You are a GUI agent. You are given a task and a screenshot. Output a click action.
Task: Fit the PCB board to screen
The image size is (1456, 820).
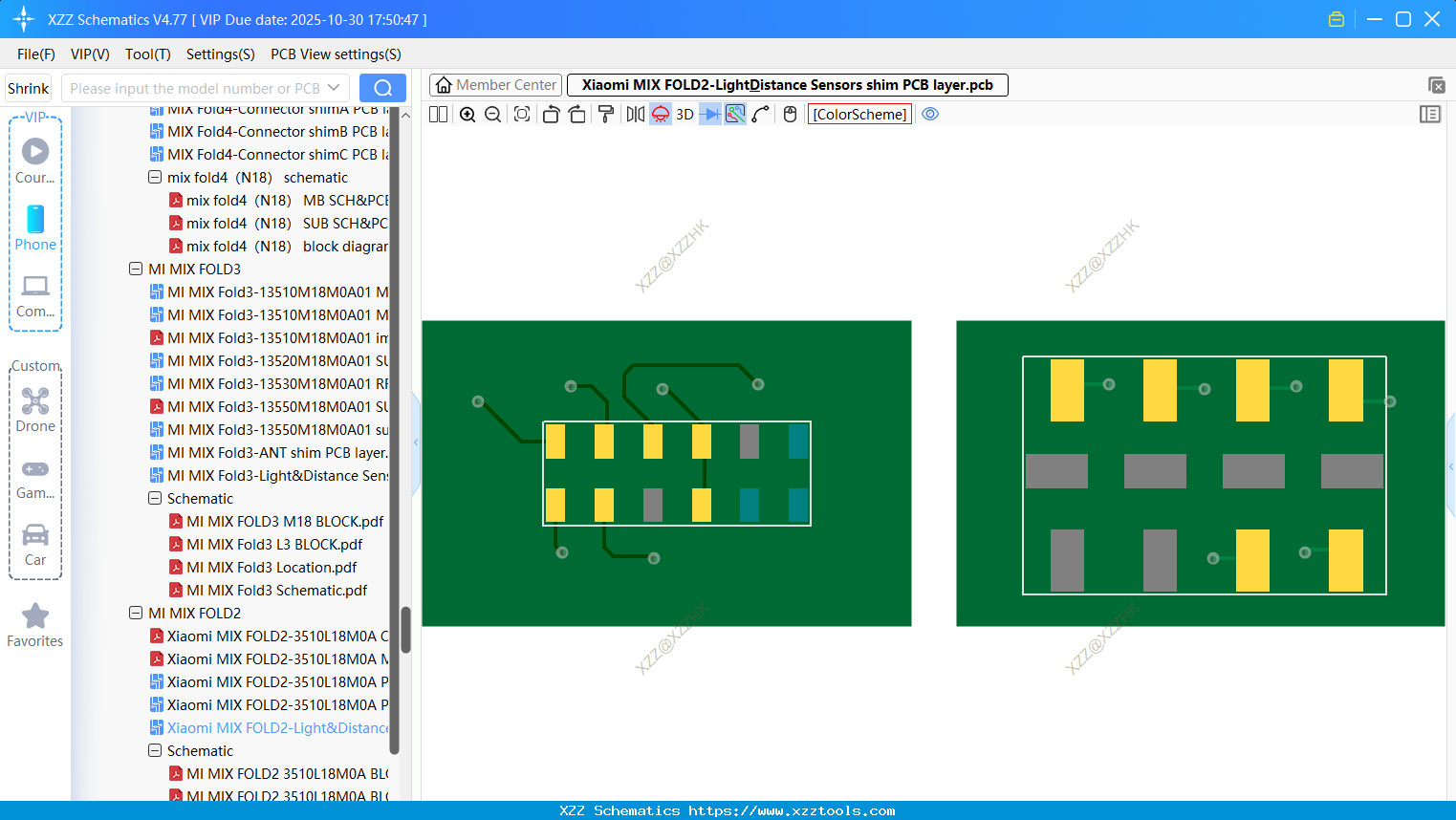coord(522,115)
